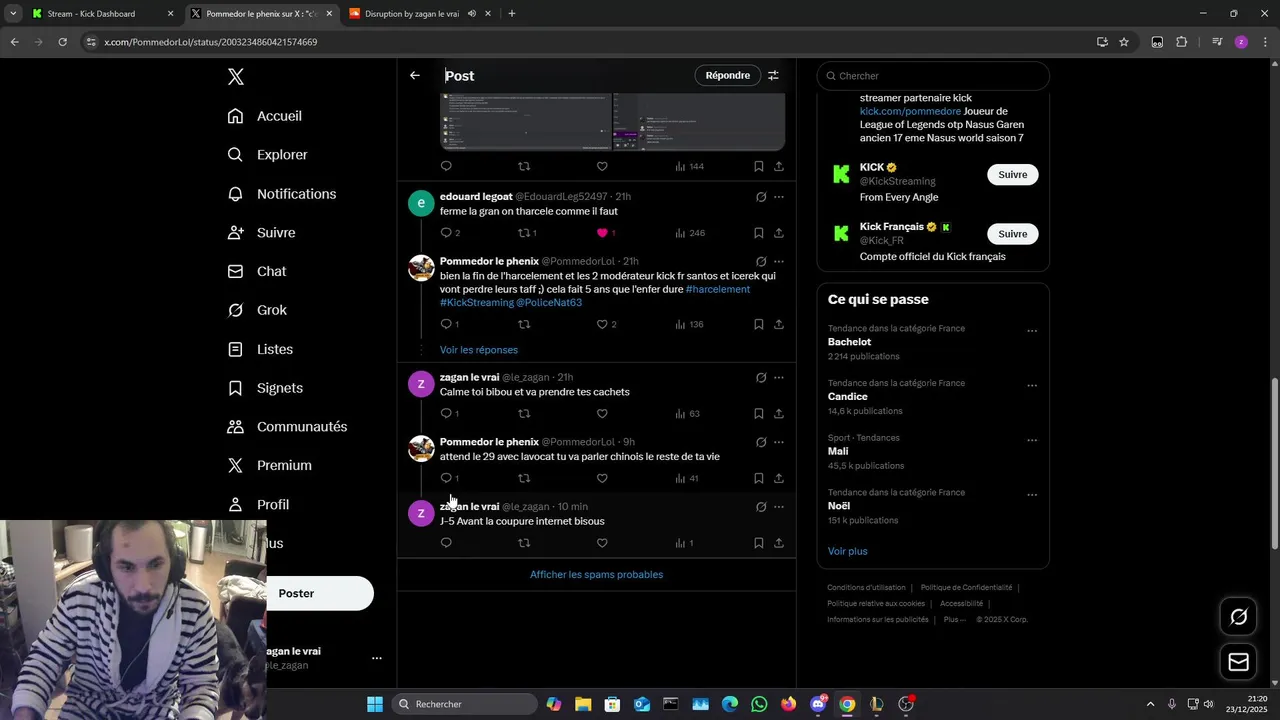Follow the KICK account with Suivre

[1012, 175]
